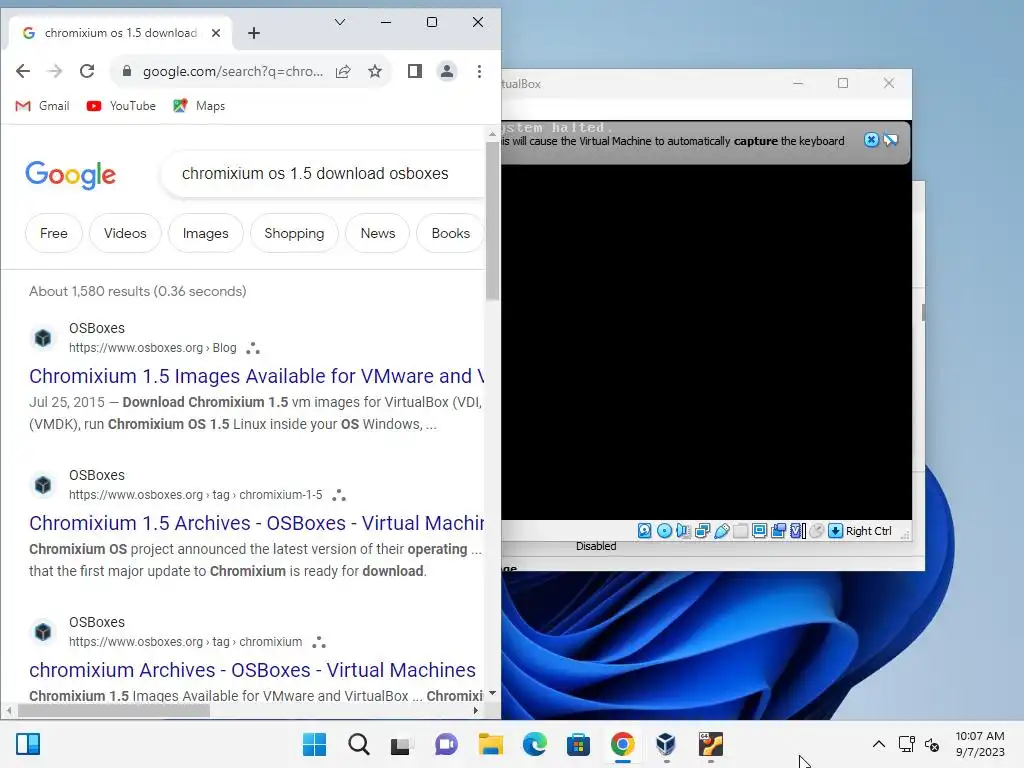
Task: Click the scroll right arrow in Chrome
Action: [x=476, y=711]
